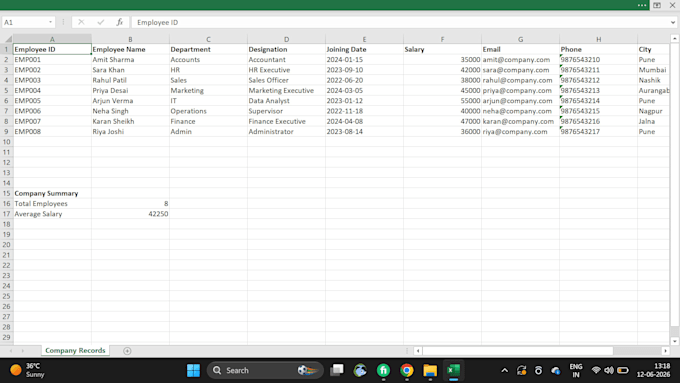680x383 pixels.
Task: Click the Wi-Fi network tray icon
Action: coord(596,370)
